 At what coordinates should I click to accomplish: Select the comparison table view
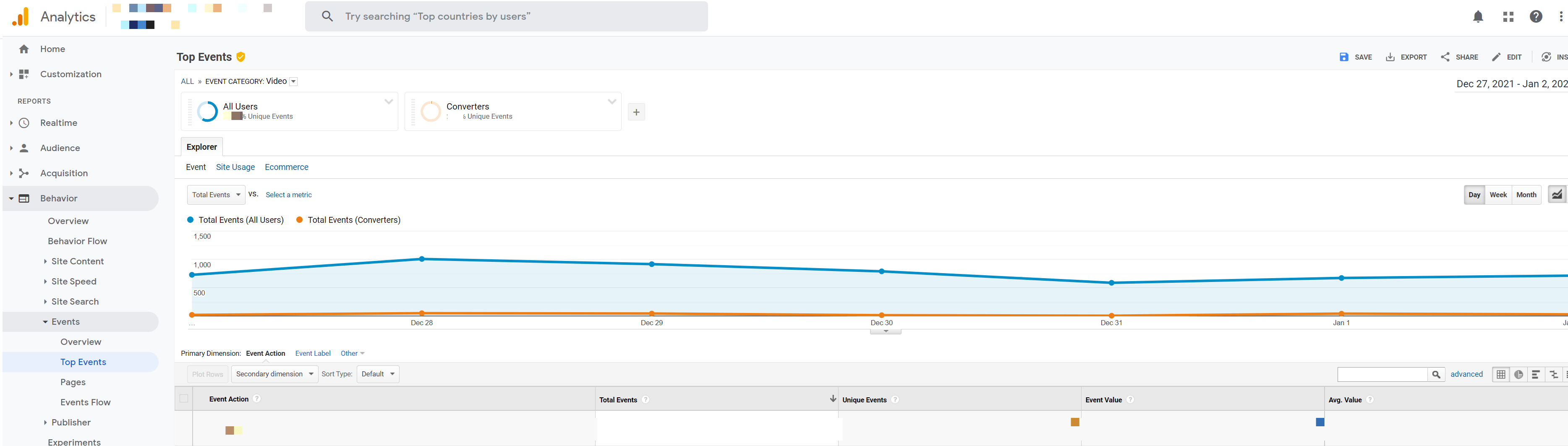coord(1554,375)
